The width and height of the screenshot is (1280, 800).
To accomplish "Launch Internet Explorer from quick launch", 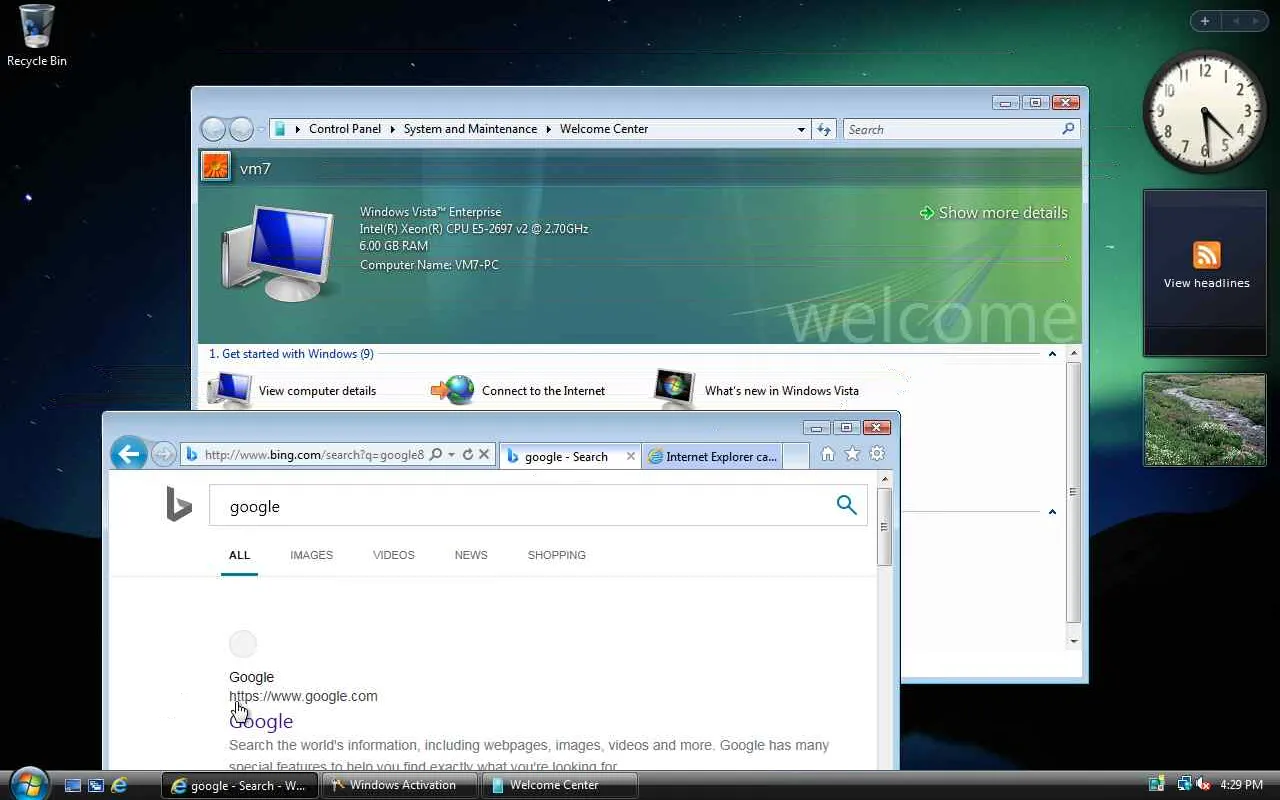I will click(x=119, y=786).
